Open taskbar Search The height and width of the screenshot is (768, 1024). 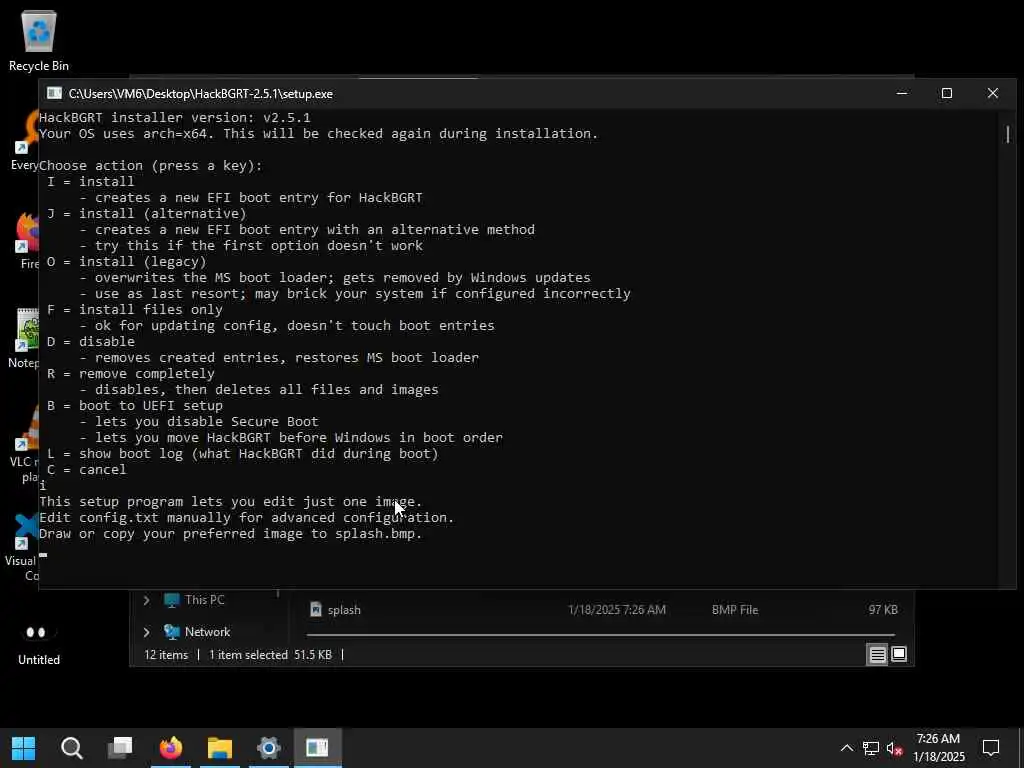pos(72,748)
